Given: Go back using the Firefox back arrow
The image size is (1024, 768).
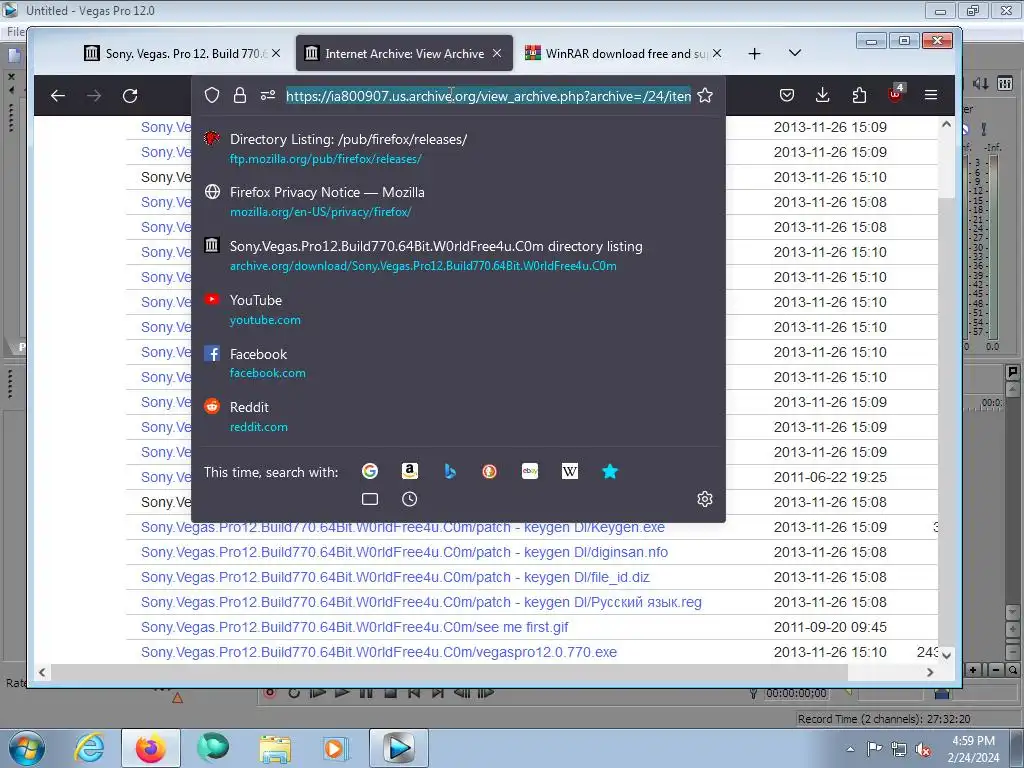Looking at the screenshot, I should [57, 96].
